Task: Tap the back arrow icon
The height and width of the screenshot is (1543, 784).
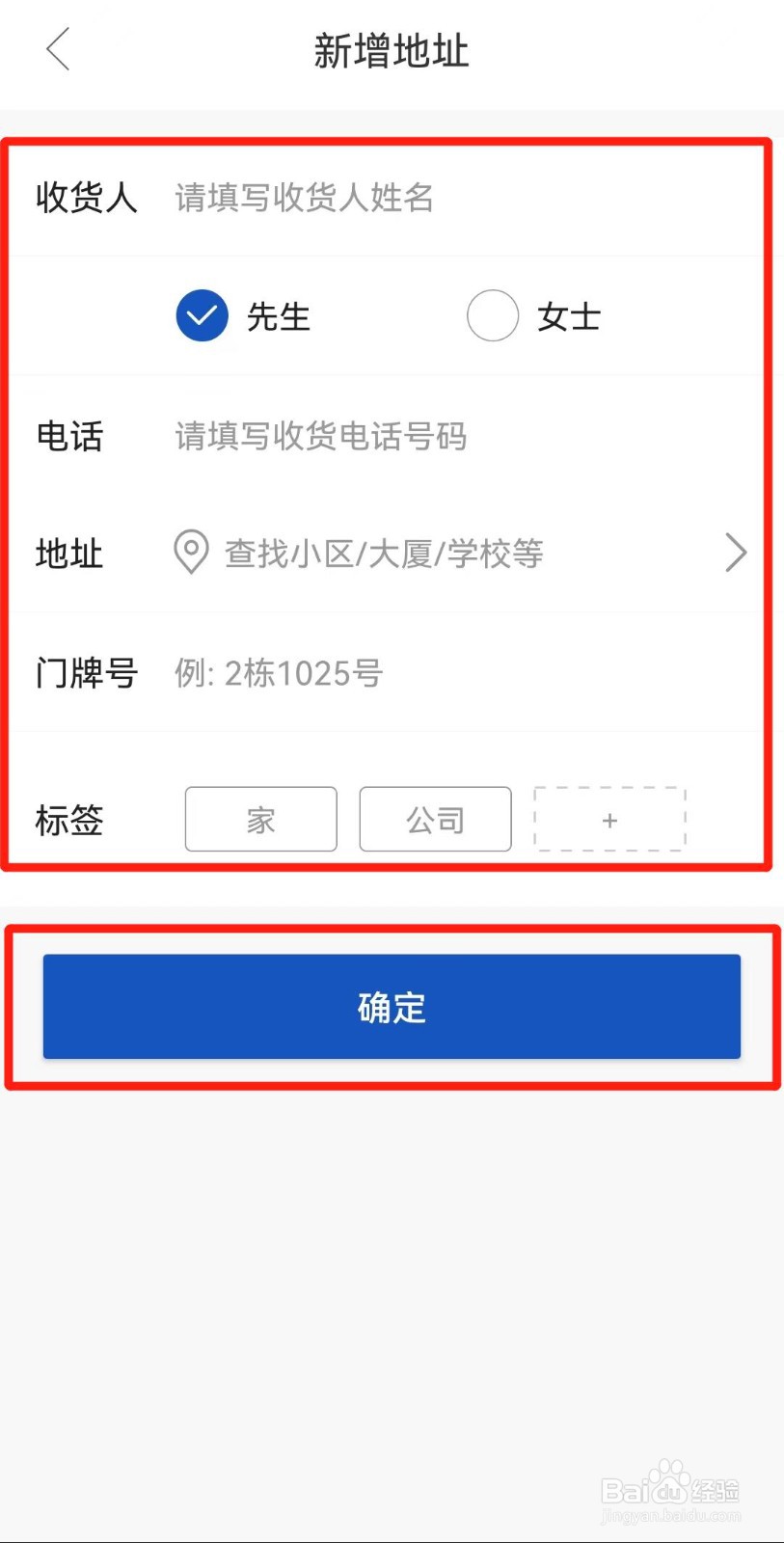Action: [59, 49]
